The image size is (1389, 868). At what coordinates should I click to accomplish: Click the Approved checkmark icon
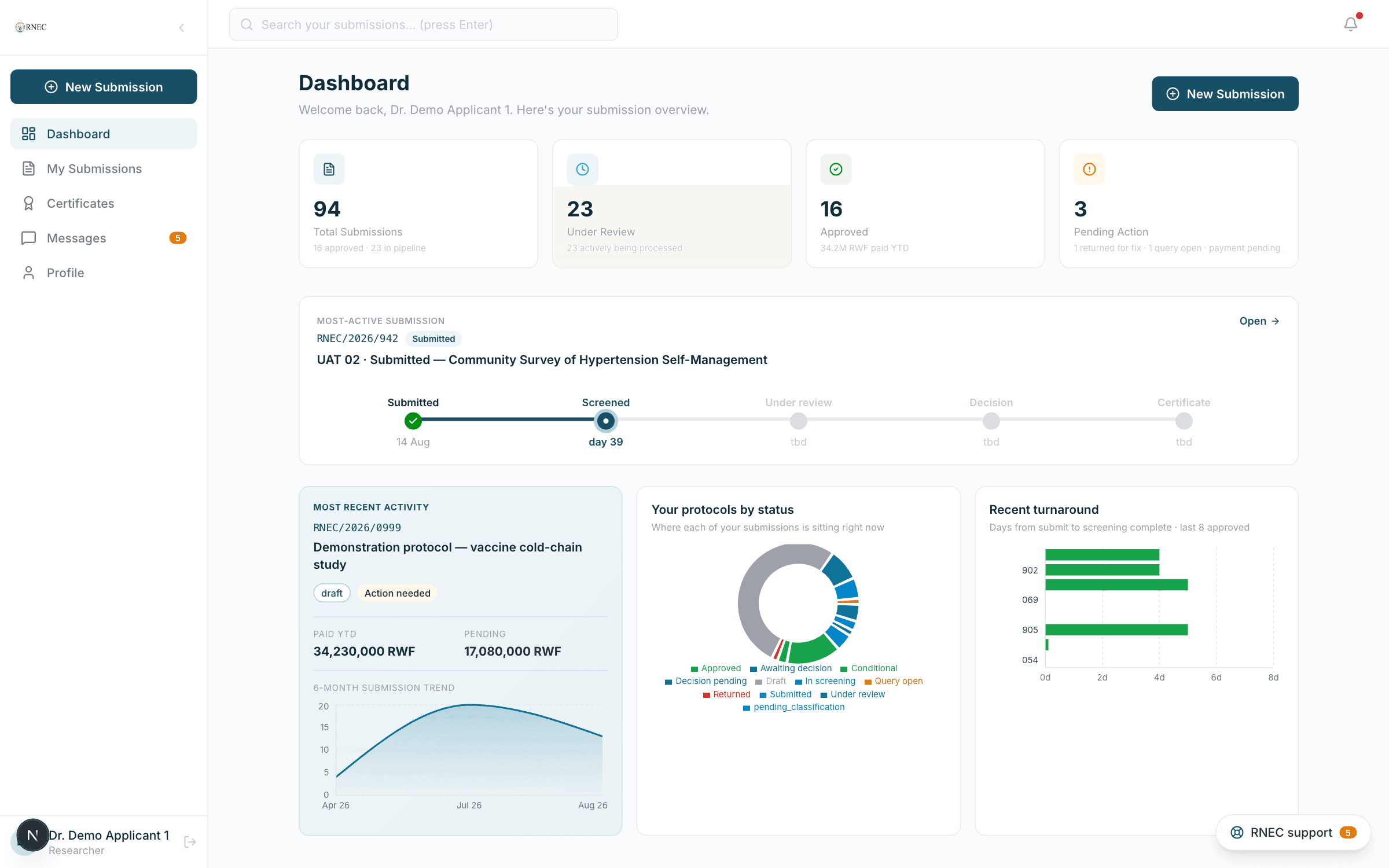tap(836, 169)
